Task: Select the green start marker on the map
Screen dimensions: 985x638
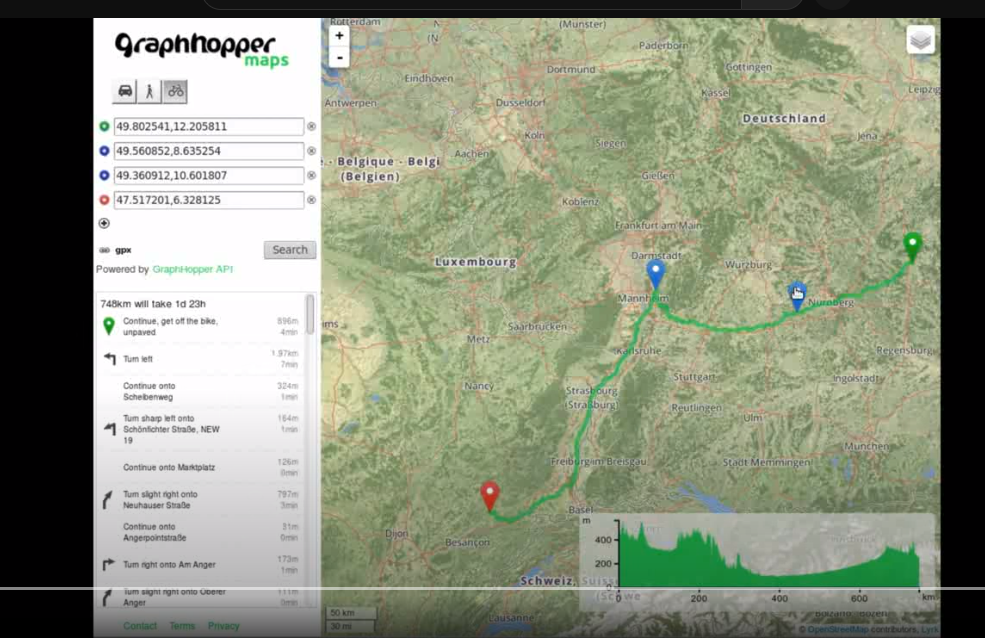Action: (911, 243)
